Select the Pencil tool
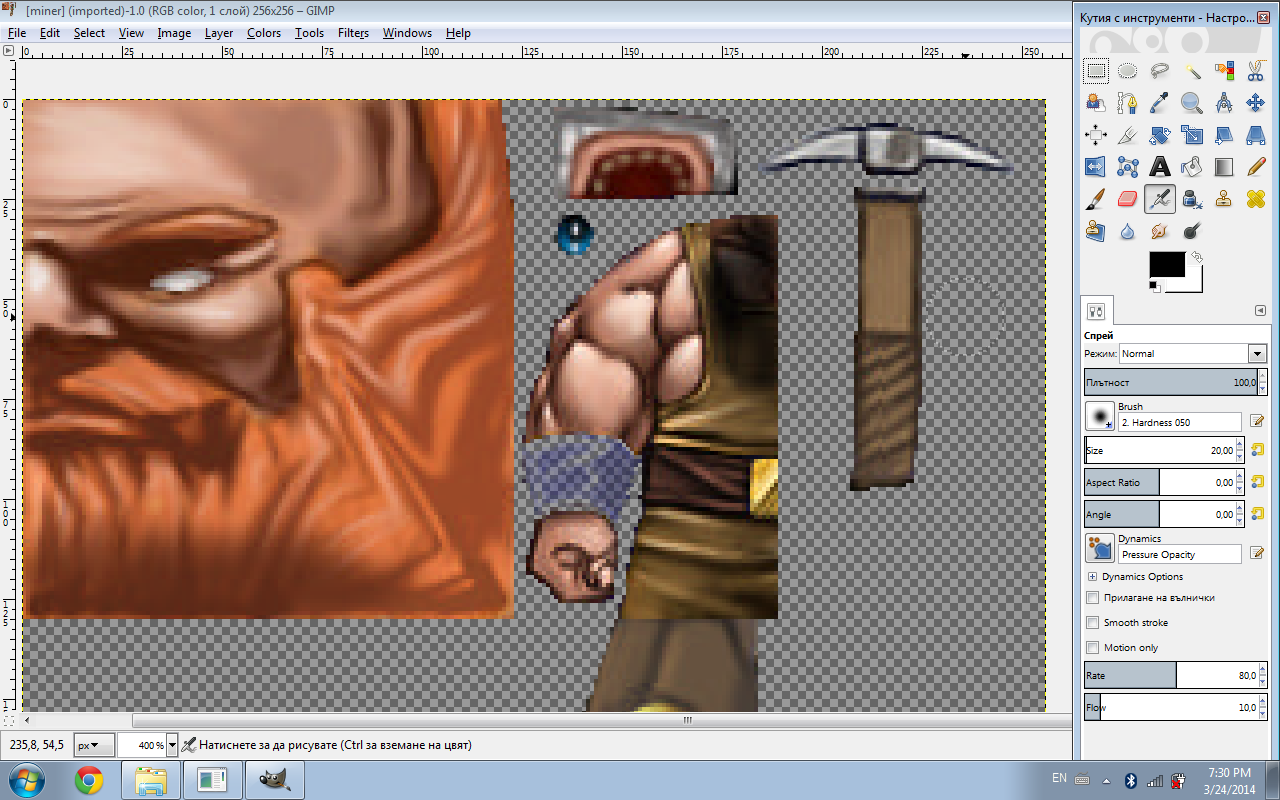The image size is (1280, 800). 1256,167
